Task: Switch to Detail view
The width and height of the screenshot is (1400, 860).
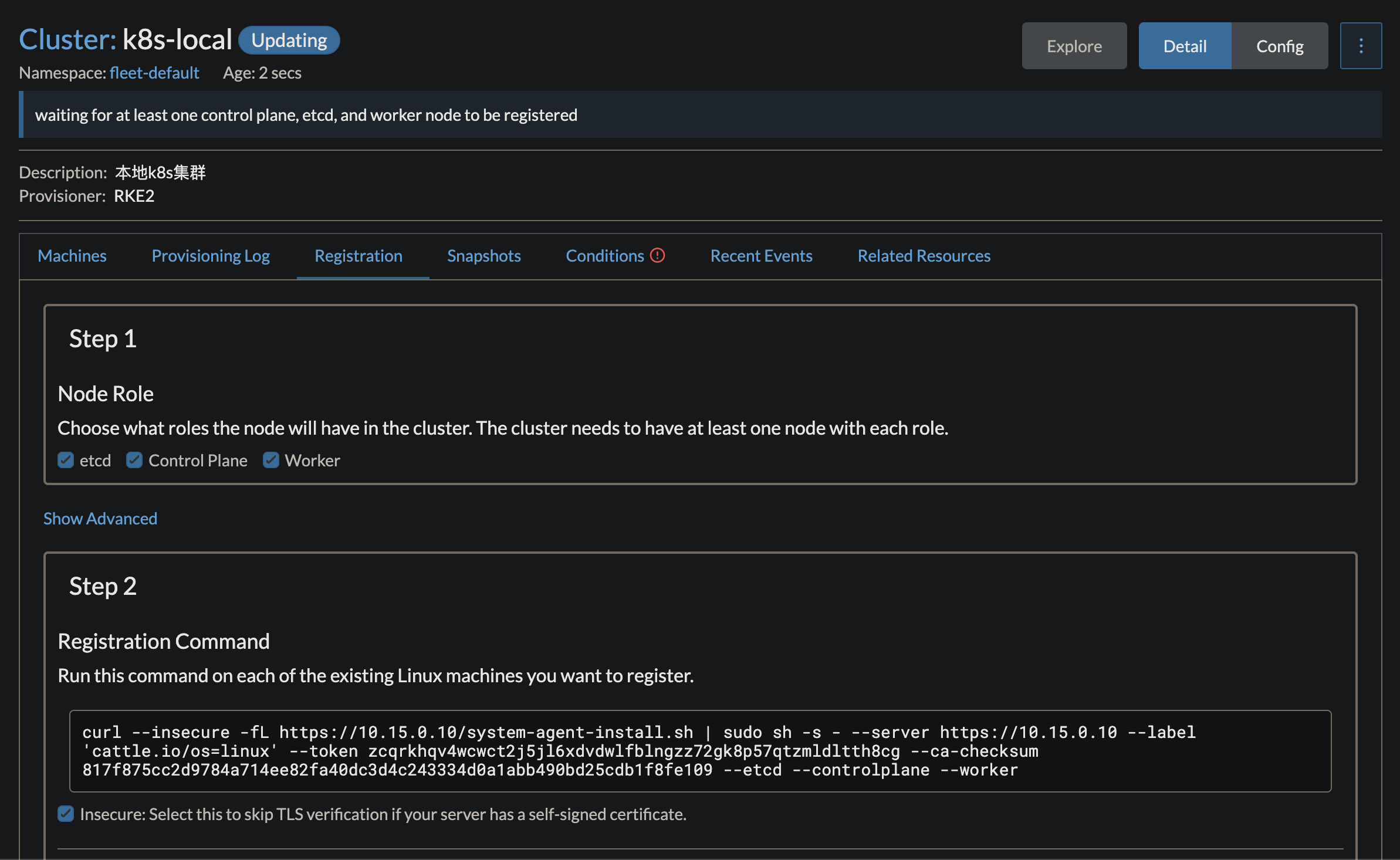Action: click(1185, 46)
